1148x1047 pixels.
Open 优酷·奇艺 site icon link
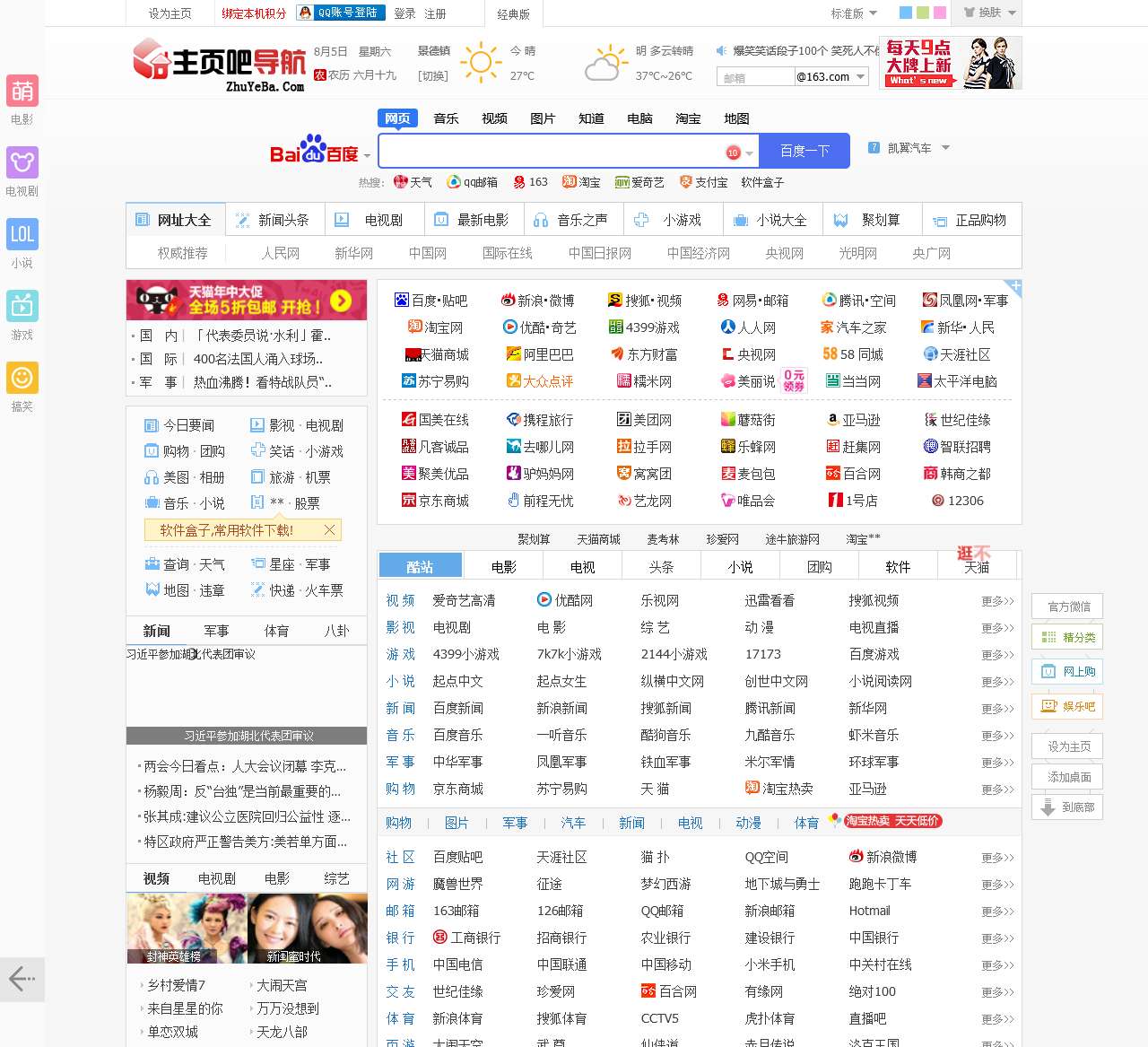tap(539, 327)
